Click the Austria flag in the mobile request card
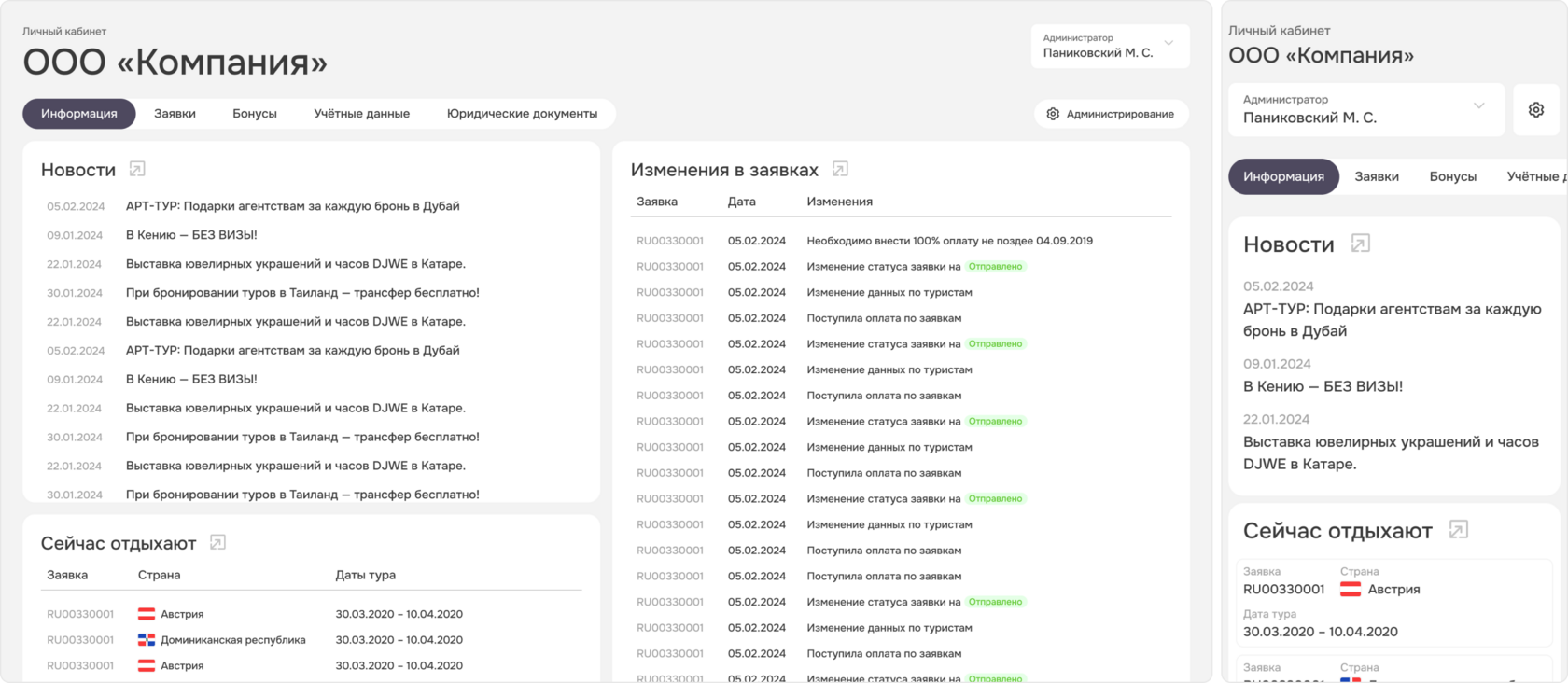The width and height of the screenshot is (1568, 683). [x=1350, y=589]
